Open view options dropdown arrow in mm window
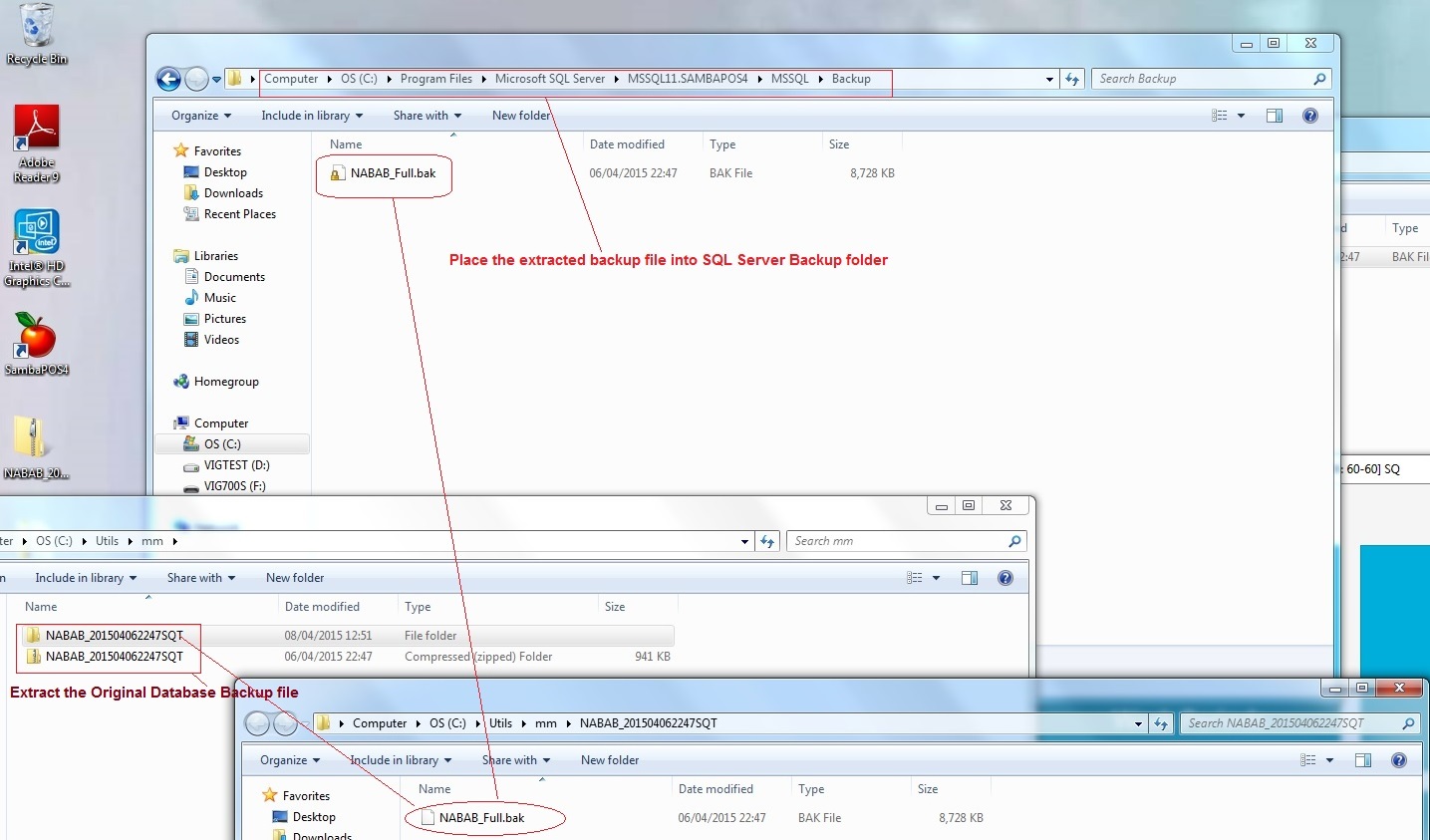The image size is (1430, 840). pos(936,578)
